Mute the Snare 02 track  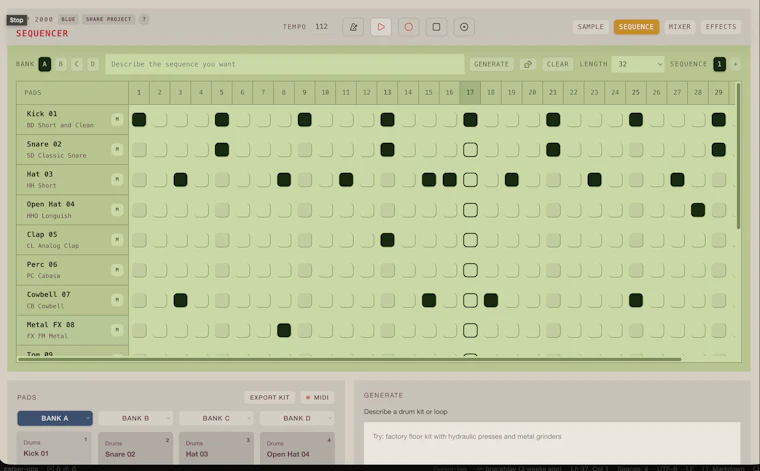pos(117,149)
